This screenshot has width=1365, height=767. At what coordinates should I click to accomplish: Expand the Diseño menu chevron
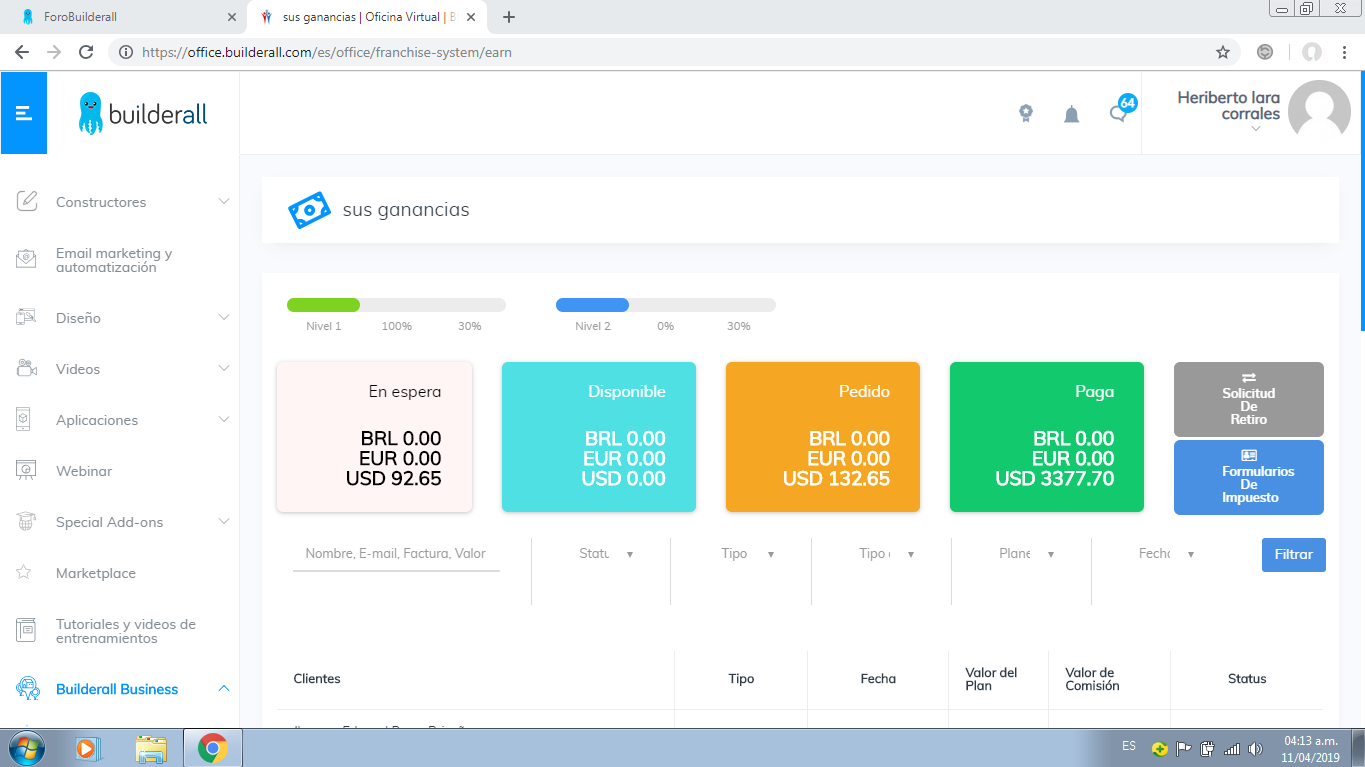point(224,317)
